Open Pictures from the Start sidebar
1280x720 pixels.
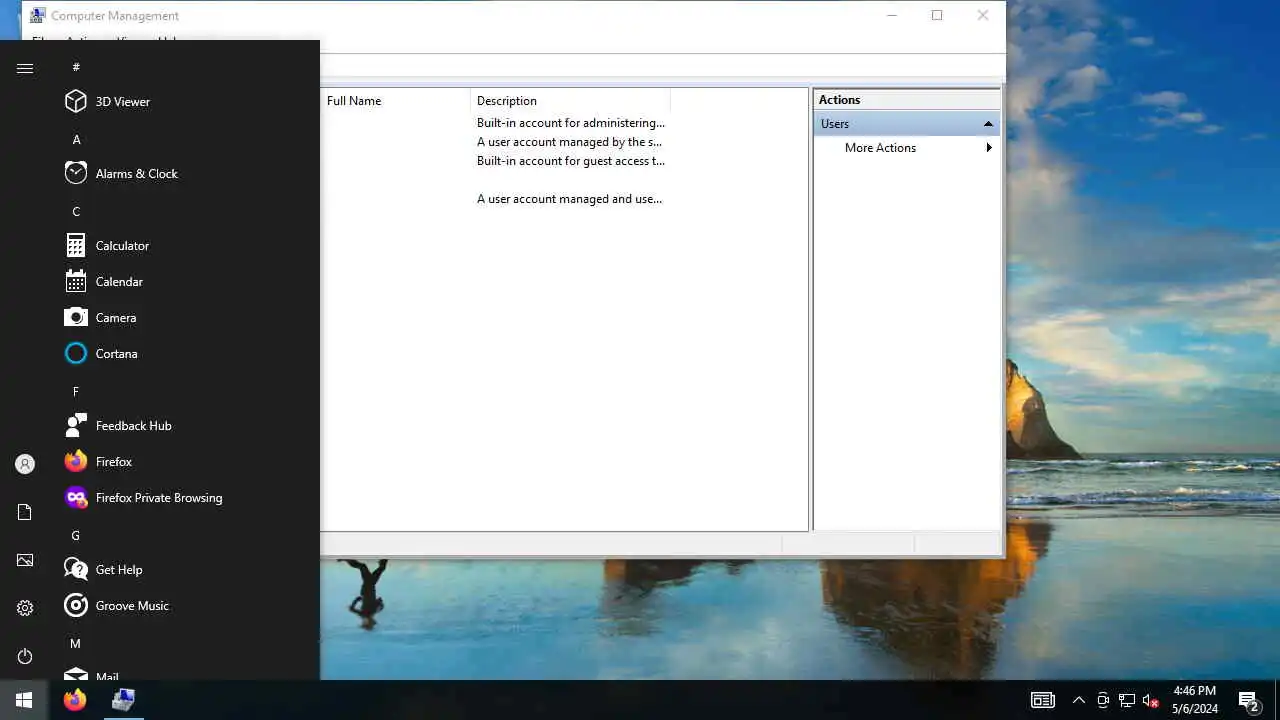(25, 560)
